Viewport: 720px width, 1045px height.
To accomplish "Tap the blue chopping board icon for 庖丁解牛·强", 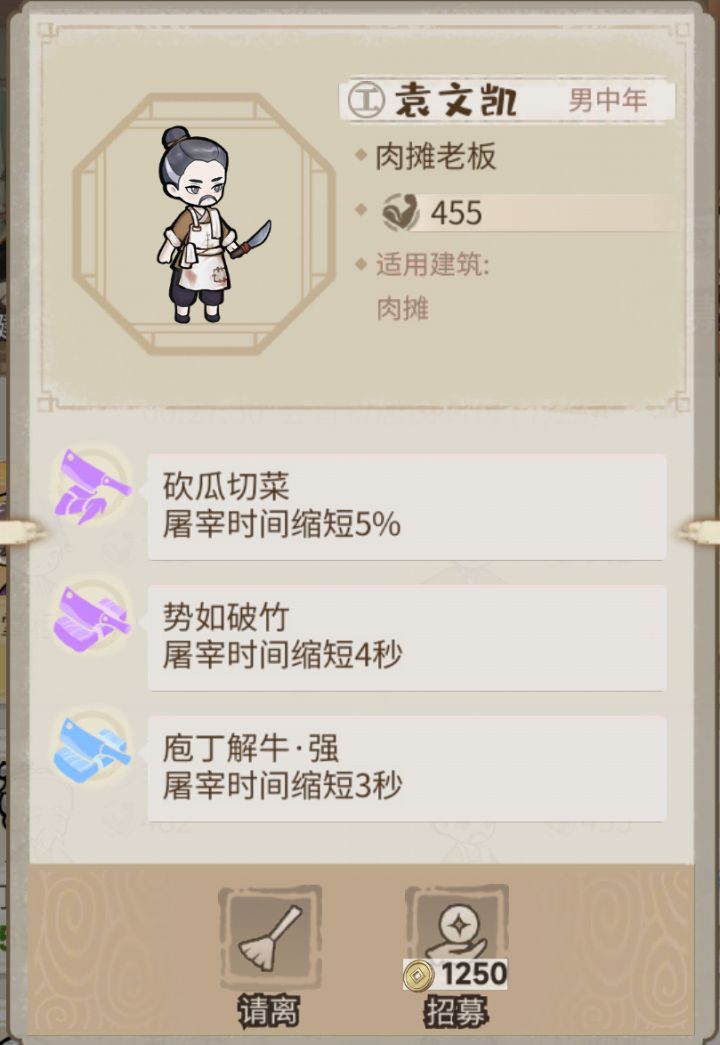I will tap(92, 751).
